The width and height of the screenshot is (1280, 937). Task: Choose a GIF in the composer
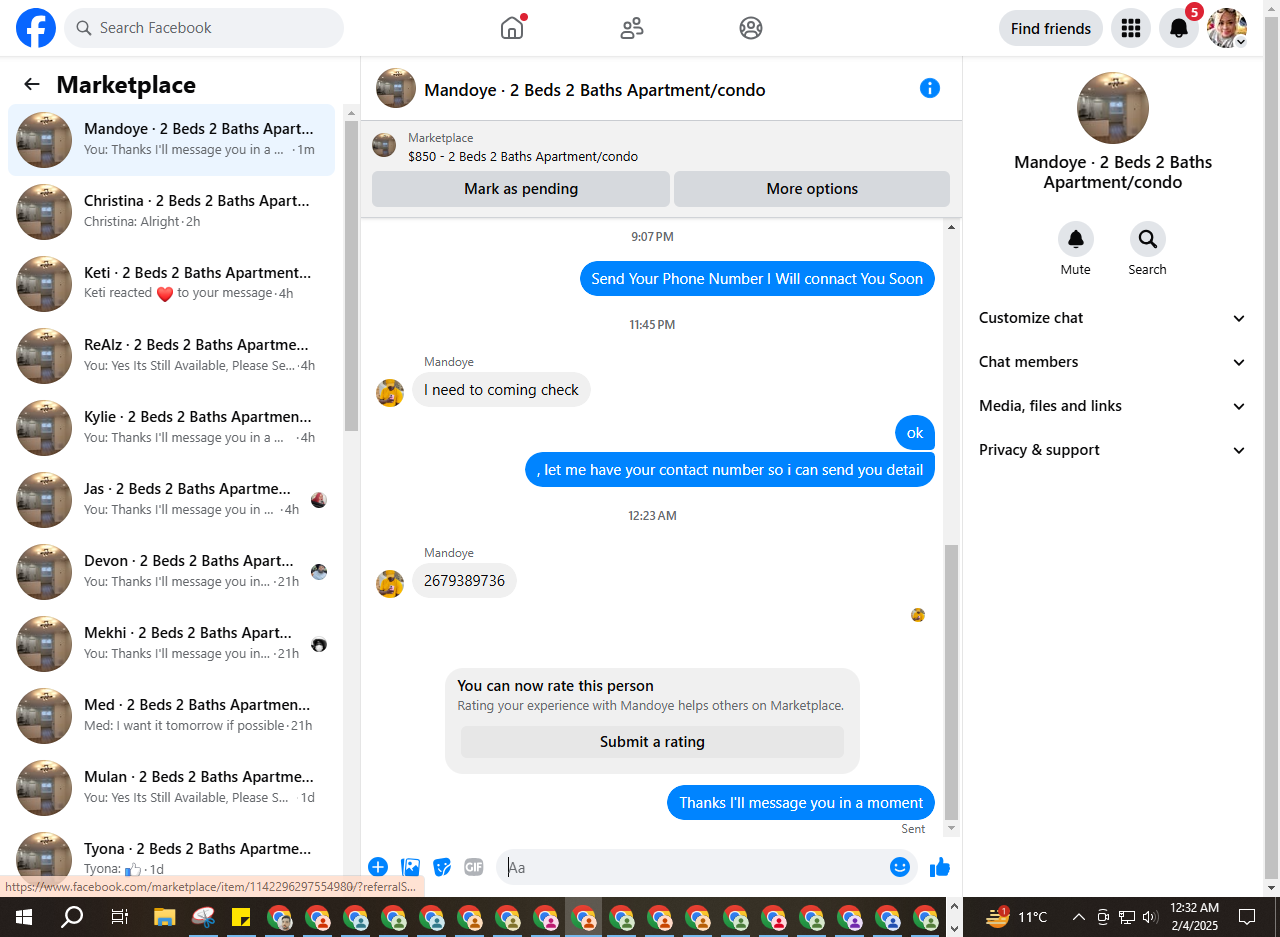[474, 867]
